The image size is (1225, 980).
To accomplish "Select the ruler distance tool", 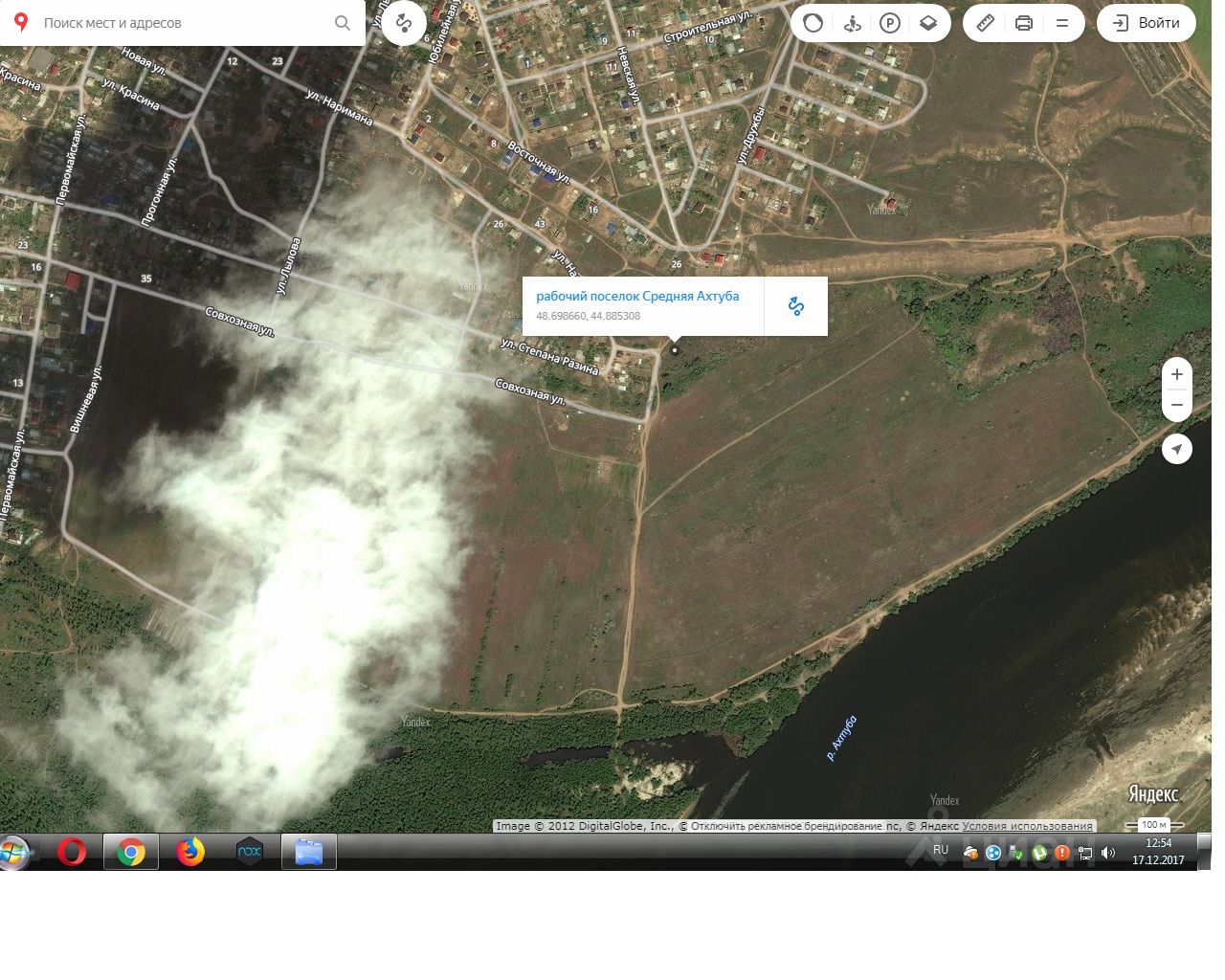I will click(x=986, y=23).
